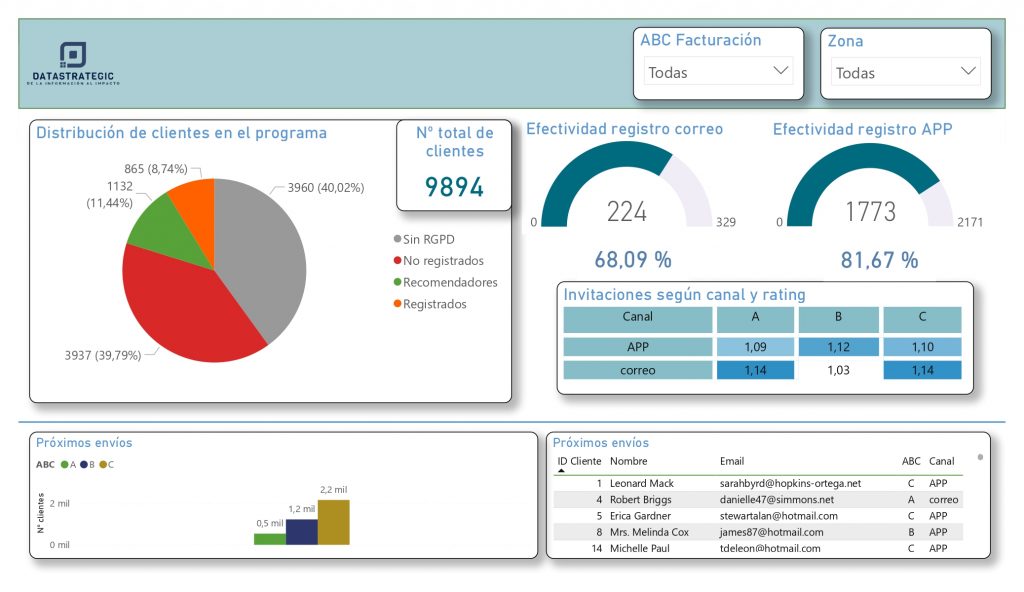Select the green bar showing 0,5 mil

270,539
